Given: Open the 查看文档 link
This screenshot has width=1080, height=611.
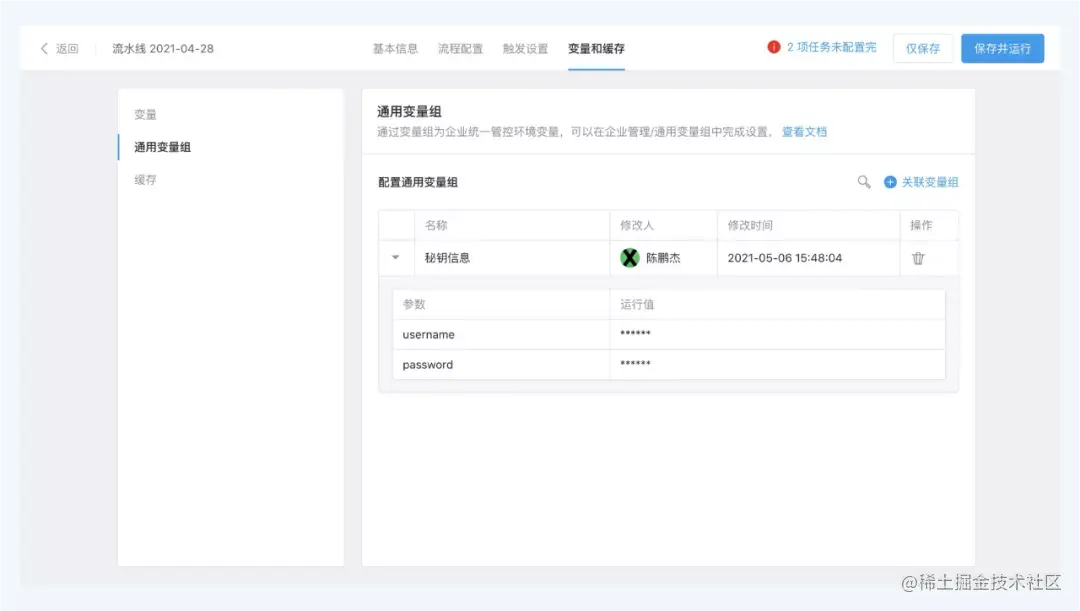Looking at the screenshot, I should click(804, 132).
